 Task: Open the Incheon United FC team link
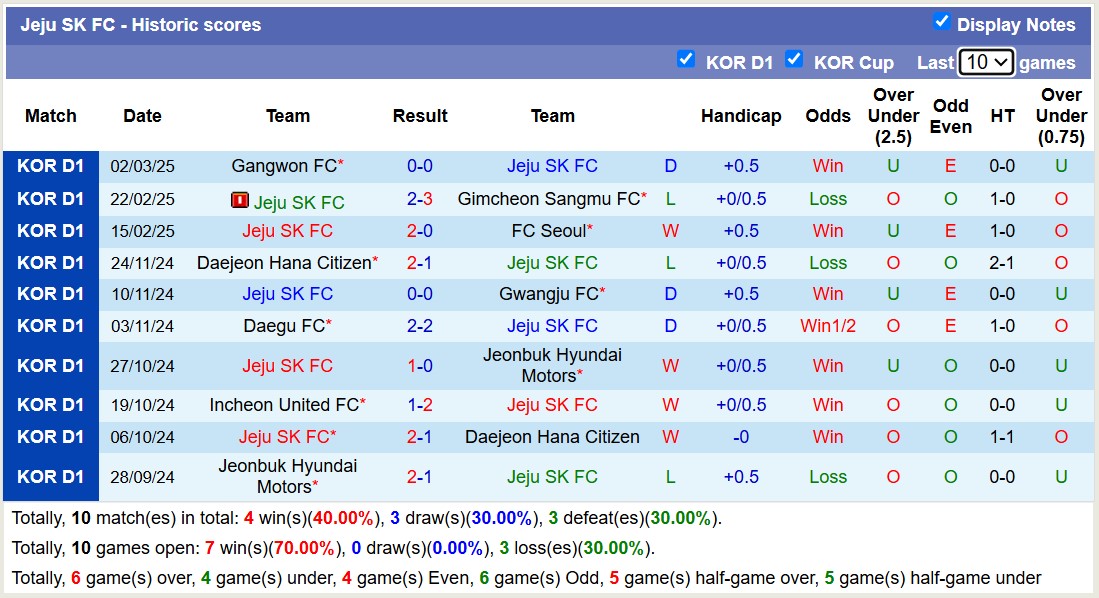tap(283, 405)
